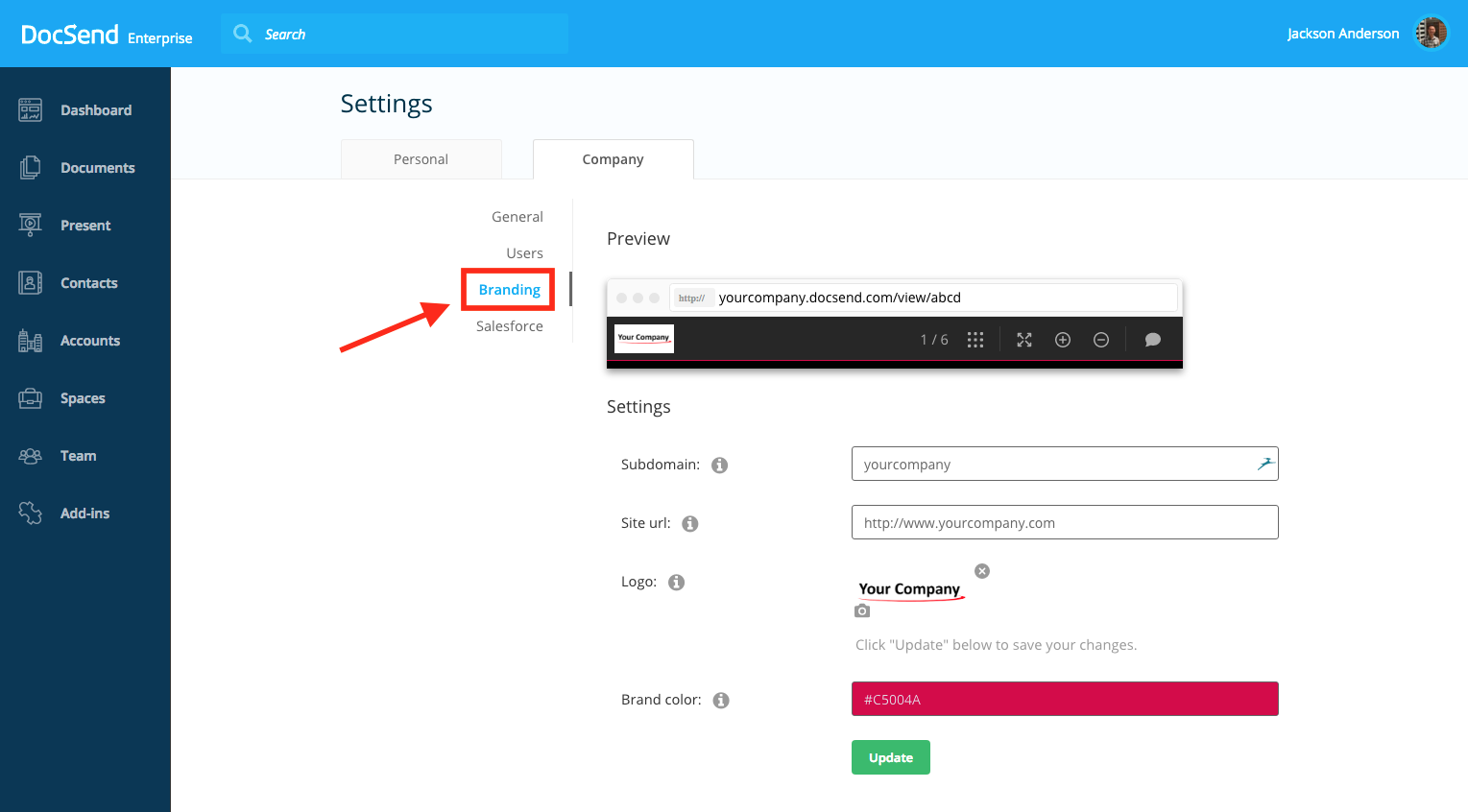Click the Contacts sidebar icon
This screenshot has width=1468, height=812.
pyautogui.click(x=30, y=283)
